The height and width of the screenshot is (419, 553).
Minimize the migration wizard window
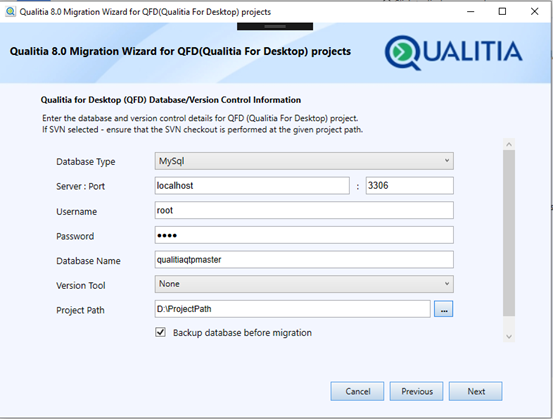470,12
